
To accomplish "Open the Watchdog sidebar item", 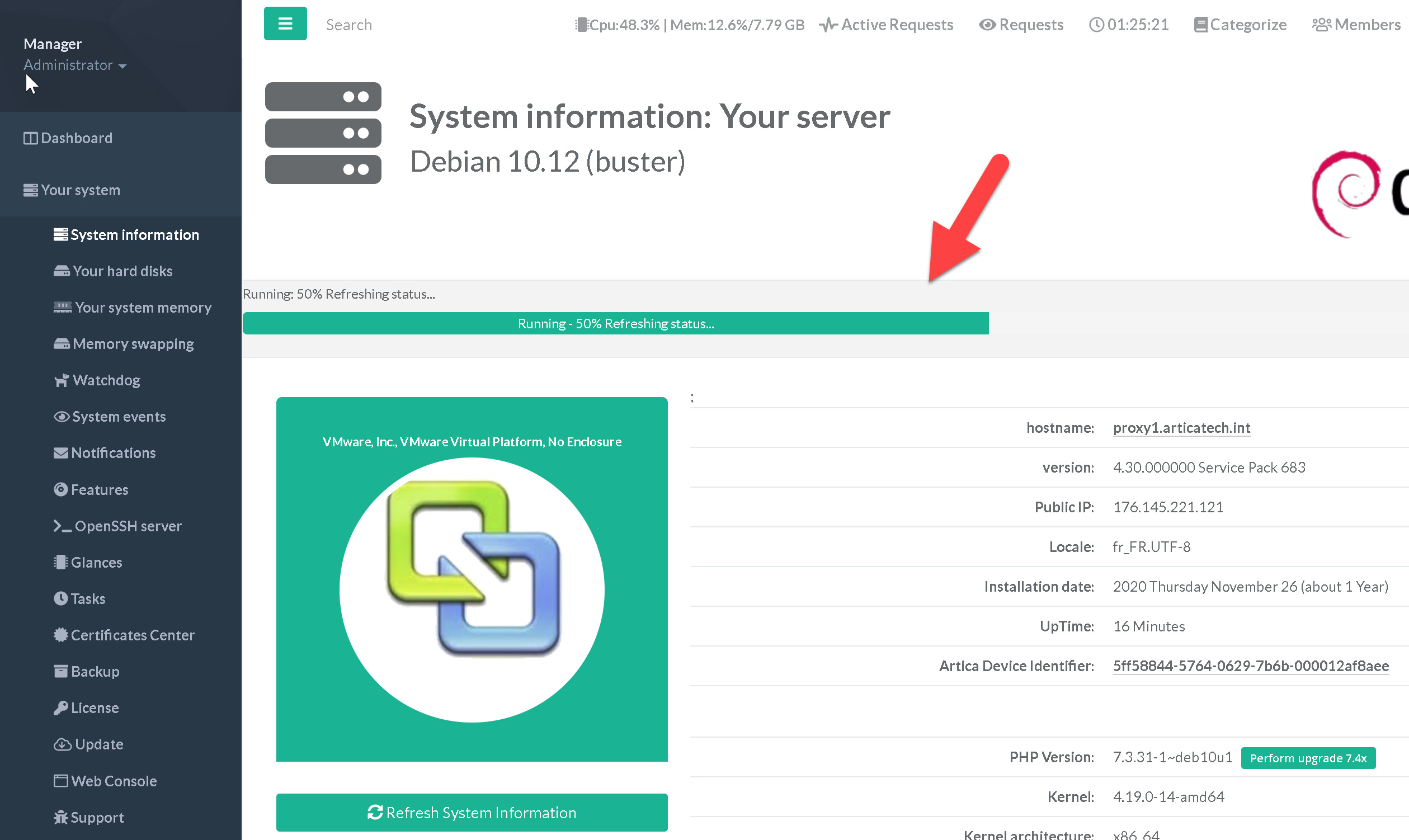I will (106, 380).
